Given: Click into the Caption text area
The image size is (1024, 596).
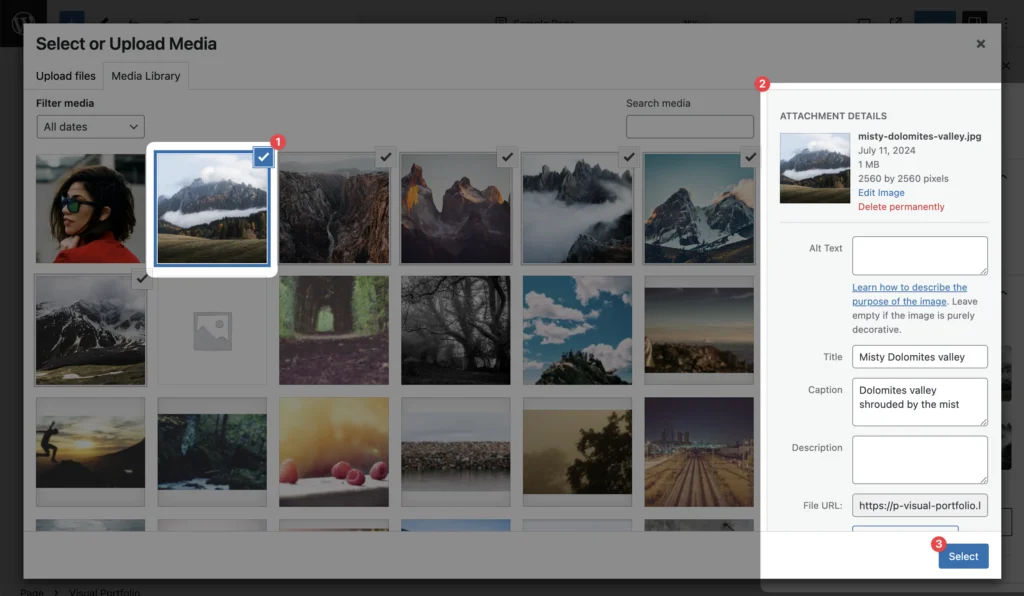Looking at the screenshot, I should 920,402.
